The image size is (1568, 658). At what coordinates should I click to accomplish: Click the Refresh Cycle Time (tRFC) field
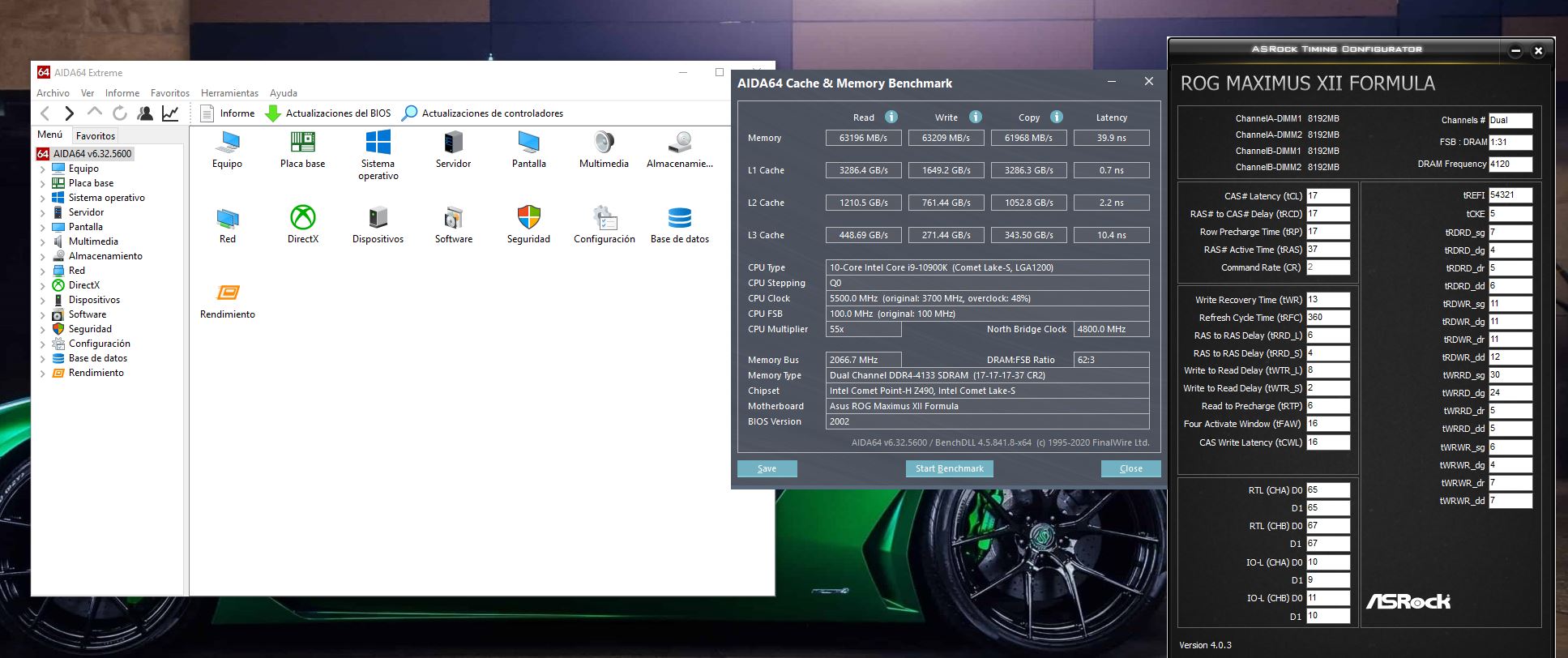point(1328,318)
